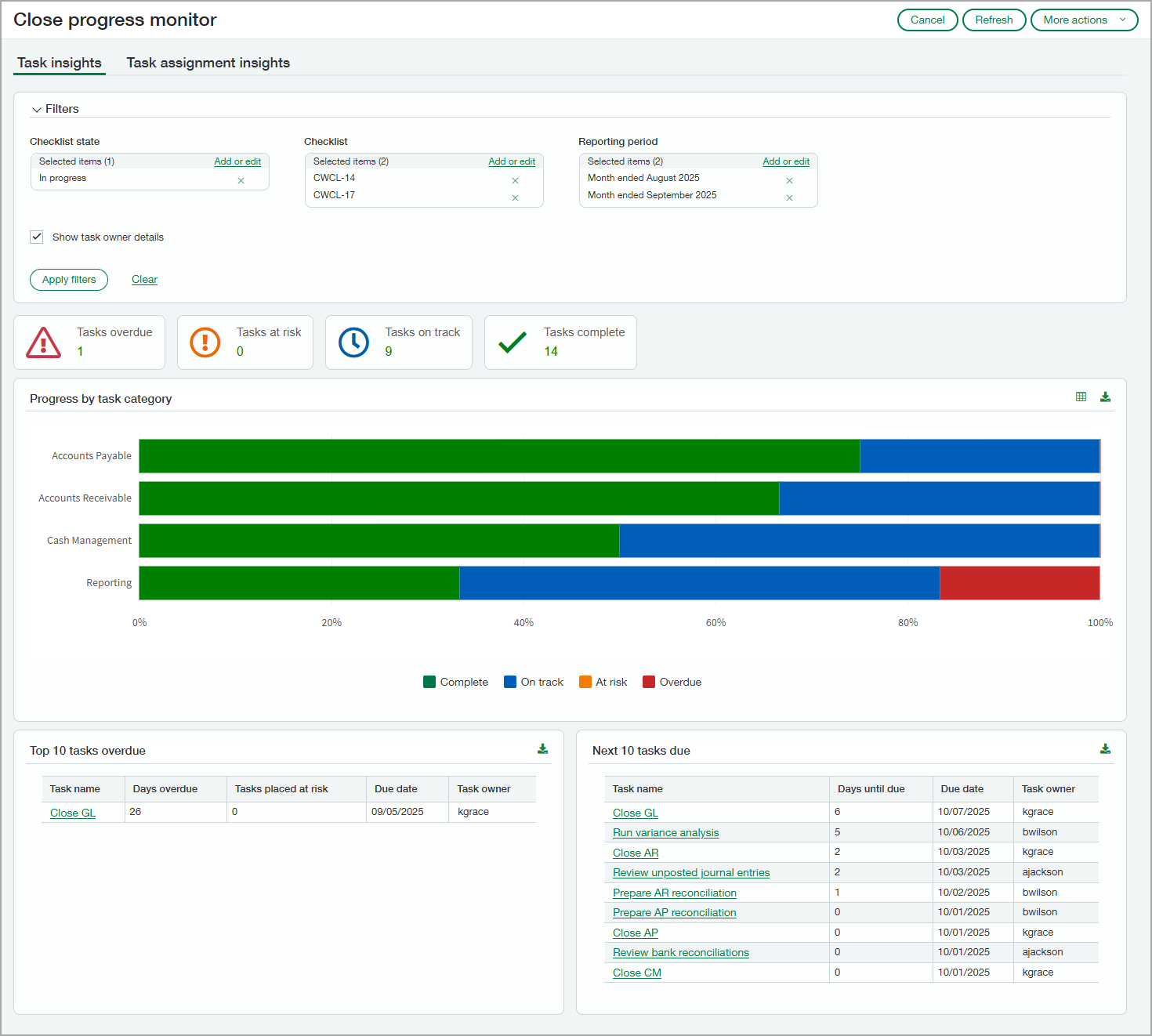
Task: Open the Run variance analysis task
Action: click(x=665, y=832)
